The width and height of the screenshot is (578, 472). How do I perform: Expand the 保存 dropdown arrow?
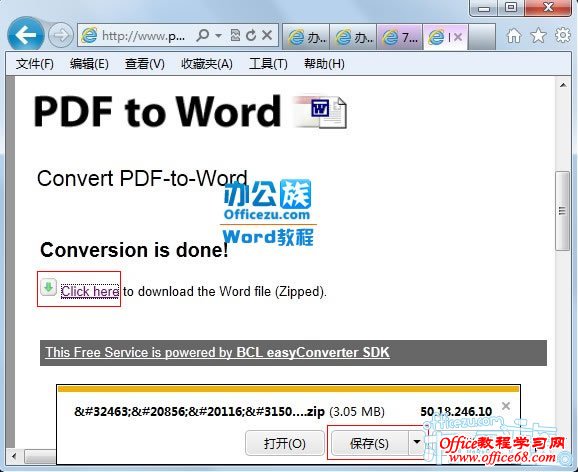pos(417,442)
